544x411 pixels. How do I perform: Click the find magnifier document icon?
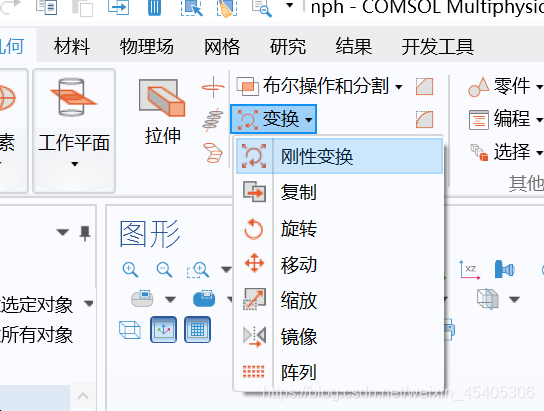[262, 8]
